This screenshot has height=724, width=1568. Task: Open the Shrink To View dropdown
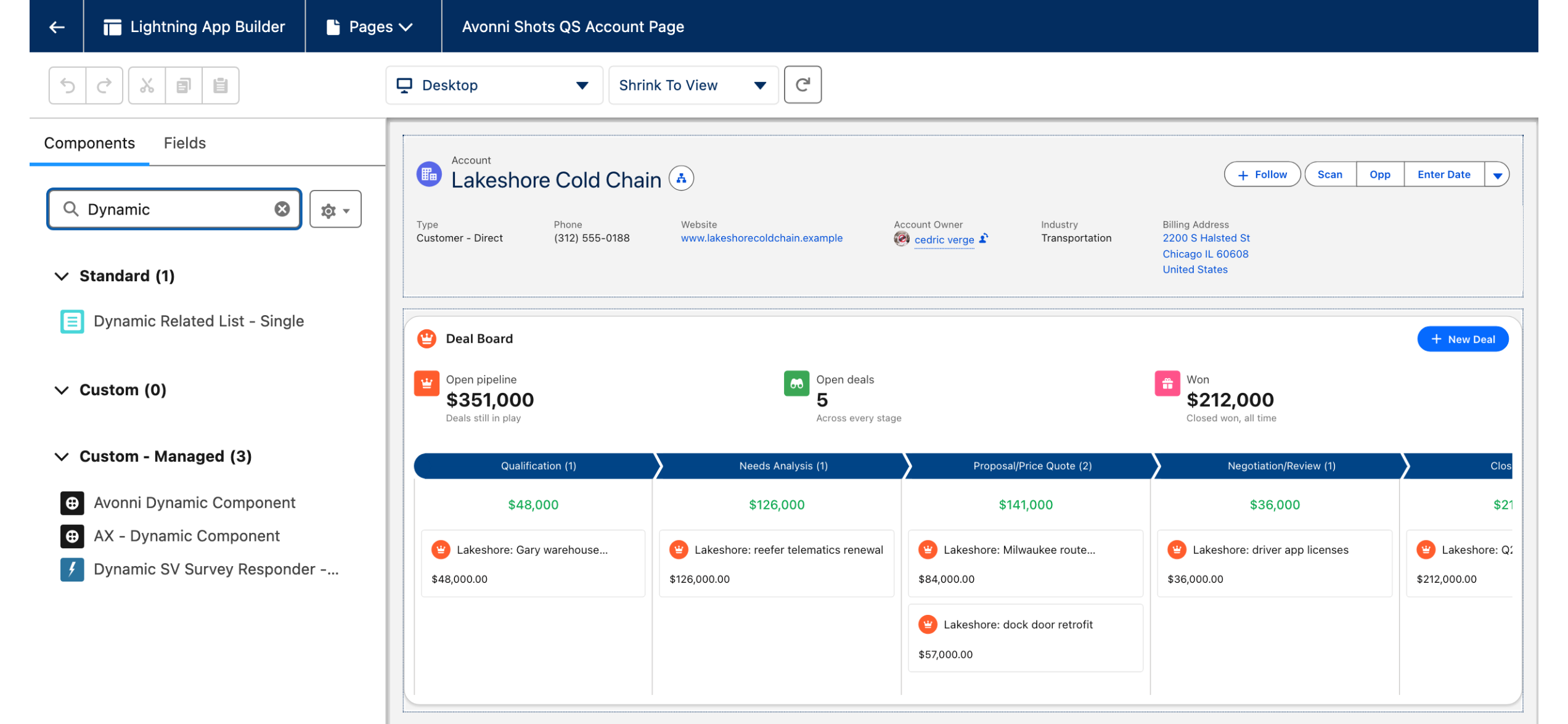point(693,85)
